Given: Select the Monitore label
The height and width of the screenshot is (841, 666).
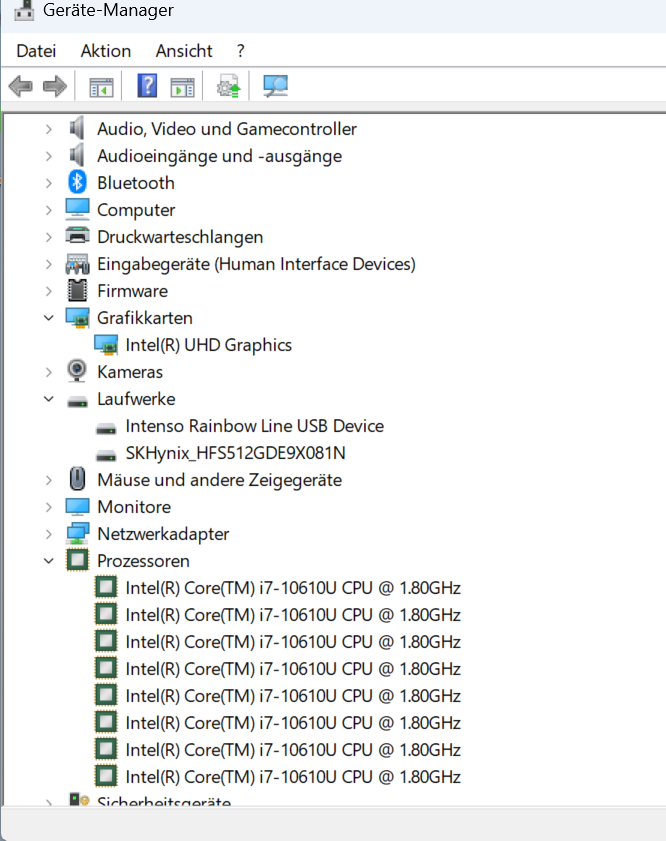Looking at the screenshot, I should coord(134,507).
